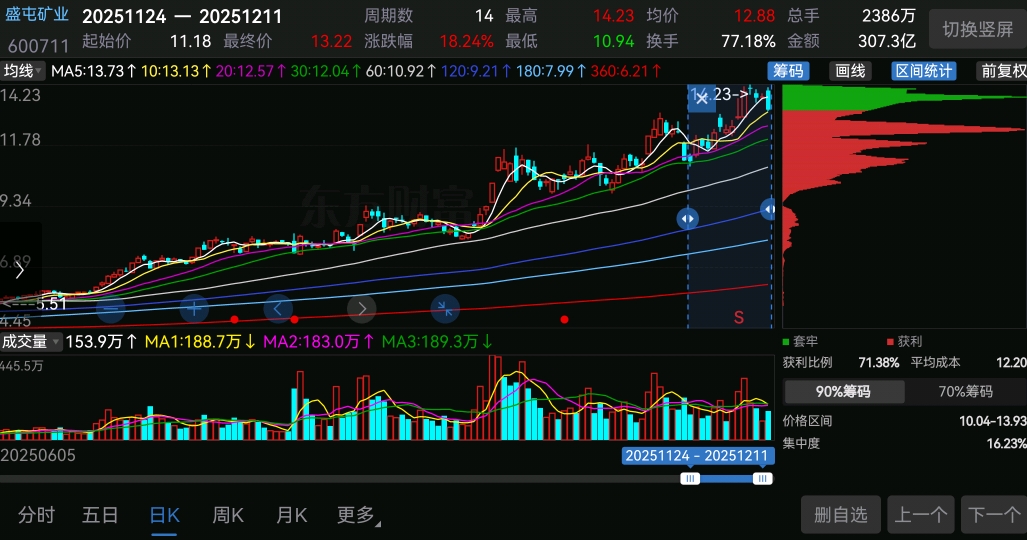
Task: Zoom out the chart with minus icon
Action: click(110, 308)
